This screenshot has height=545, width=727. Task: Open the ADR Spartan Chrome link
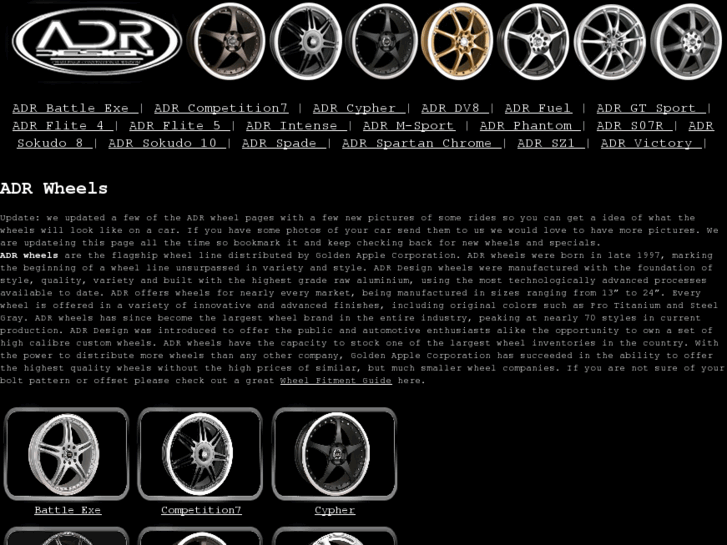tap(421, 143)
